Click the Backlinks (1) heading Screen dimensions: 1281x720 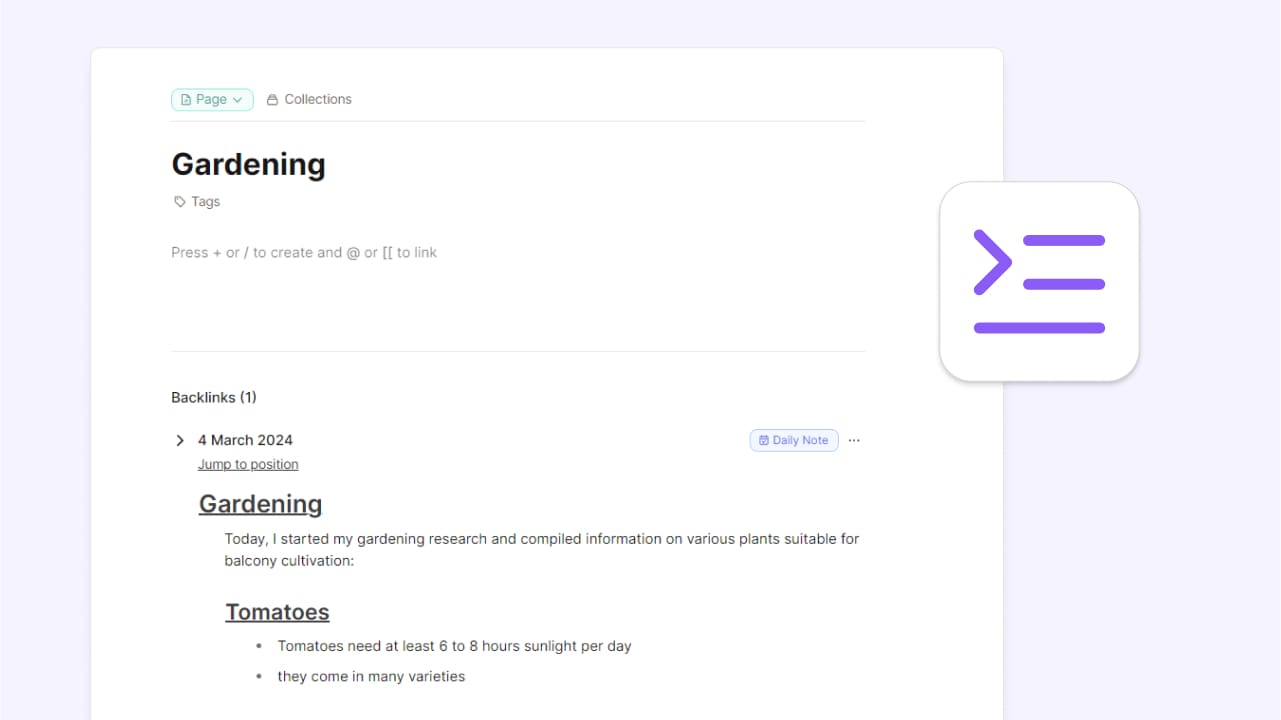214,397
